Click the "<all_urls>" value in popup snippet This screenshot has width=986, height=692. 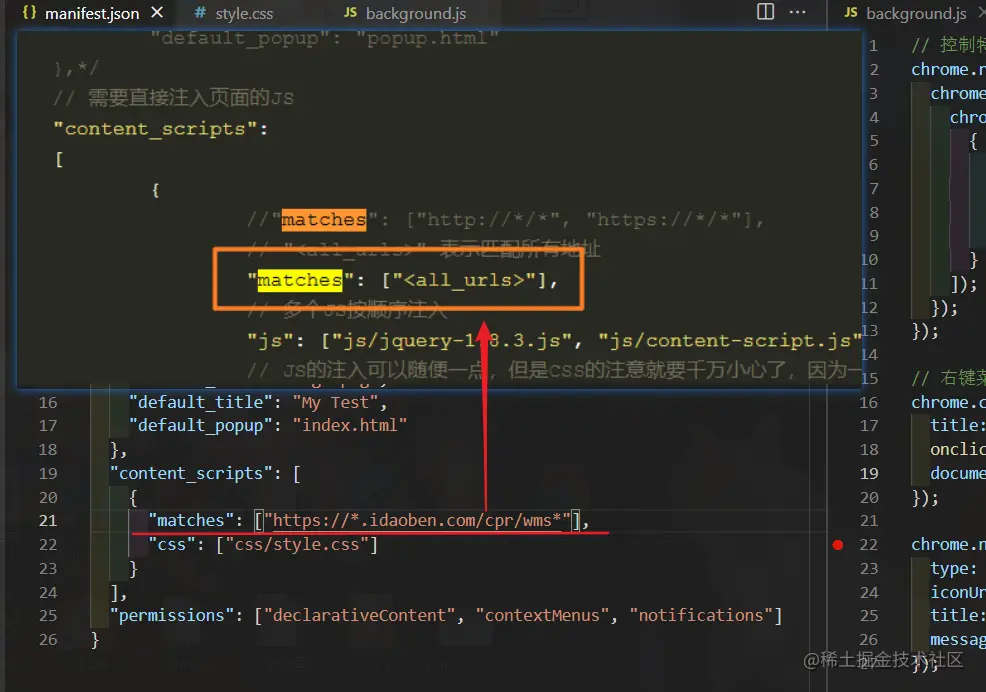[464, 280]
